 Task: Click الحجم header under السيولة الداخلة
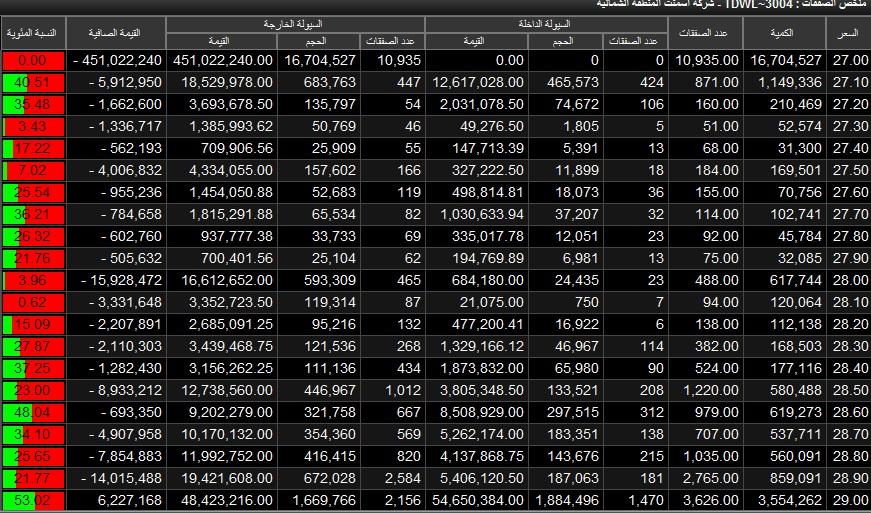(565, 41)
